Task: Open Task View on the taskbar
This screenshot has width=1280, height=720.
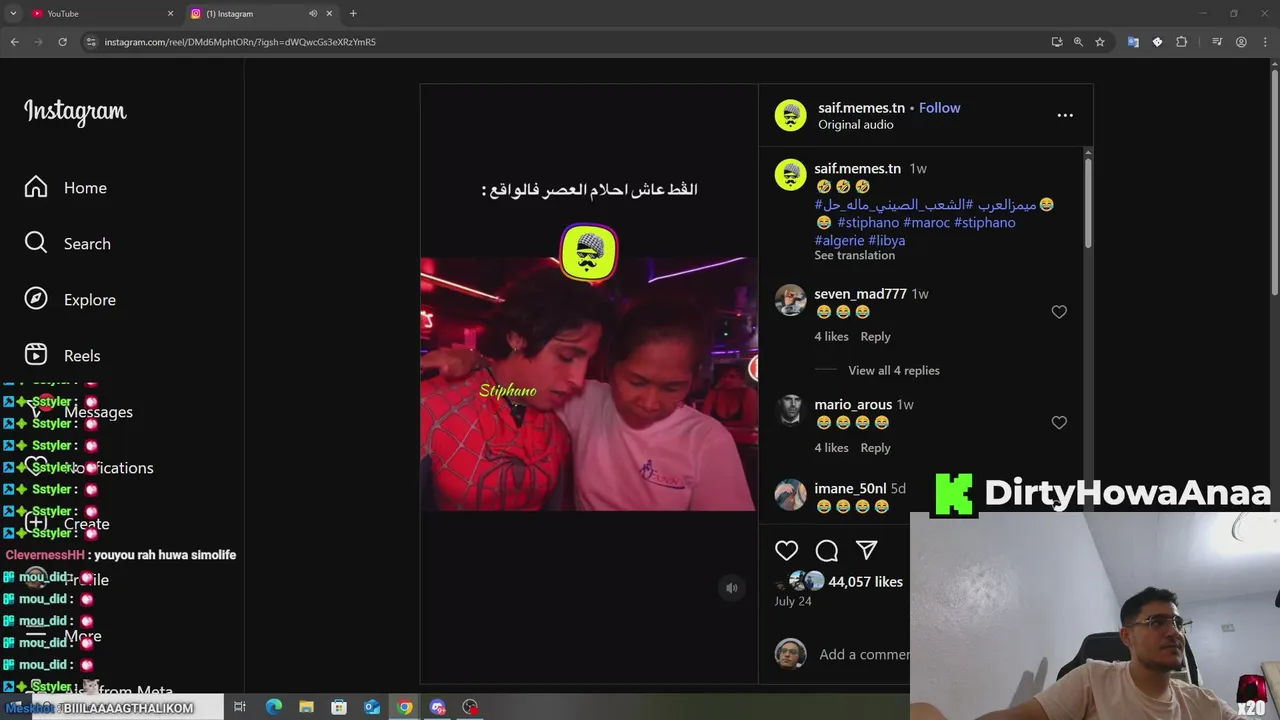Action: point(240,707)
